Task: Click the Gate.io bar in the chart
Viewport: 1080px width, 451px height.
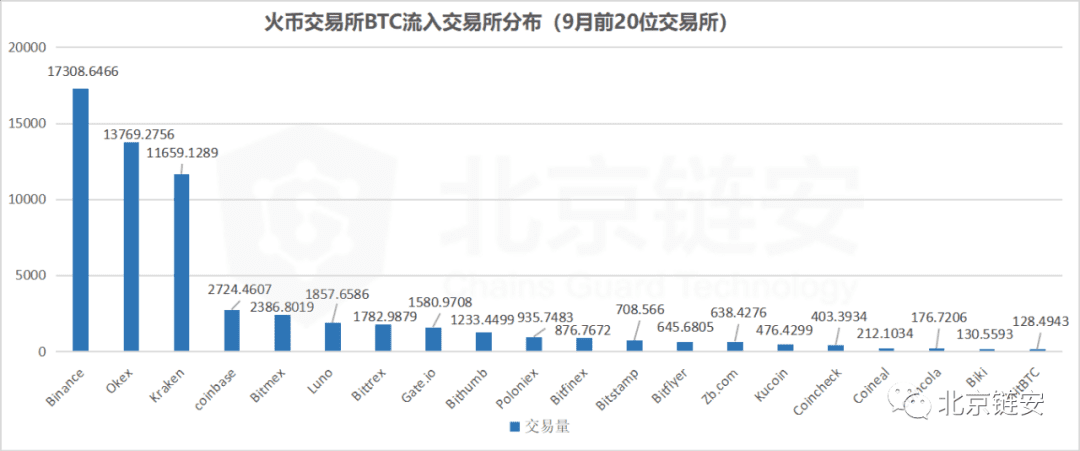Action: pos(433,339)
